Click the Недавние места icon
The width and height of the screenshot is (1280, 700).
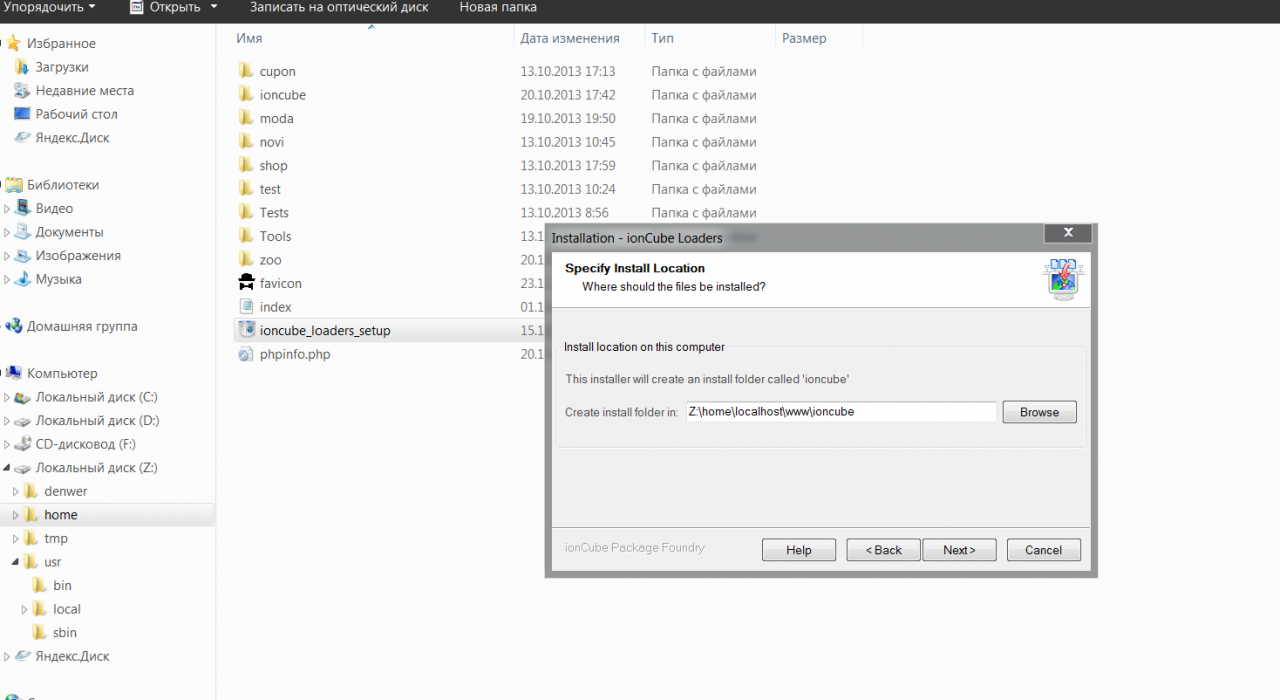click(22, 90)
